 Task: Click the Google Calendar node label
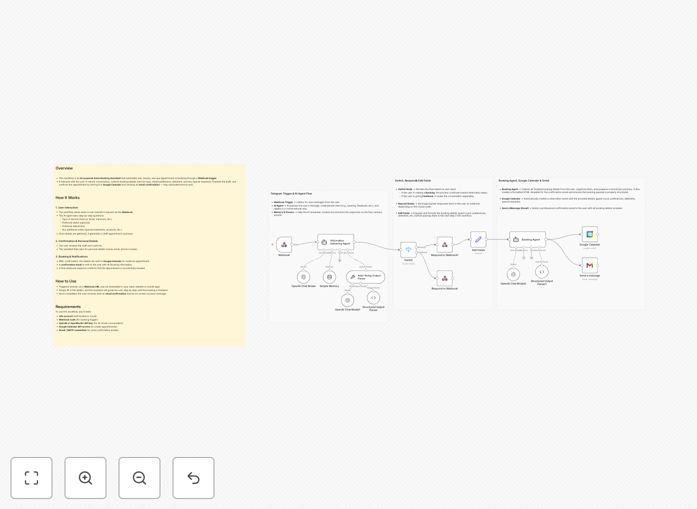point(589,244)
